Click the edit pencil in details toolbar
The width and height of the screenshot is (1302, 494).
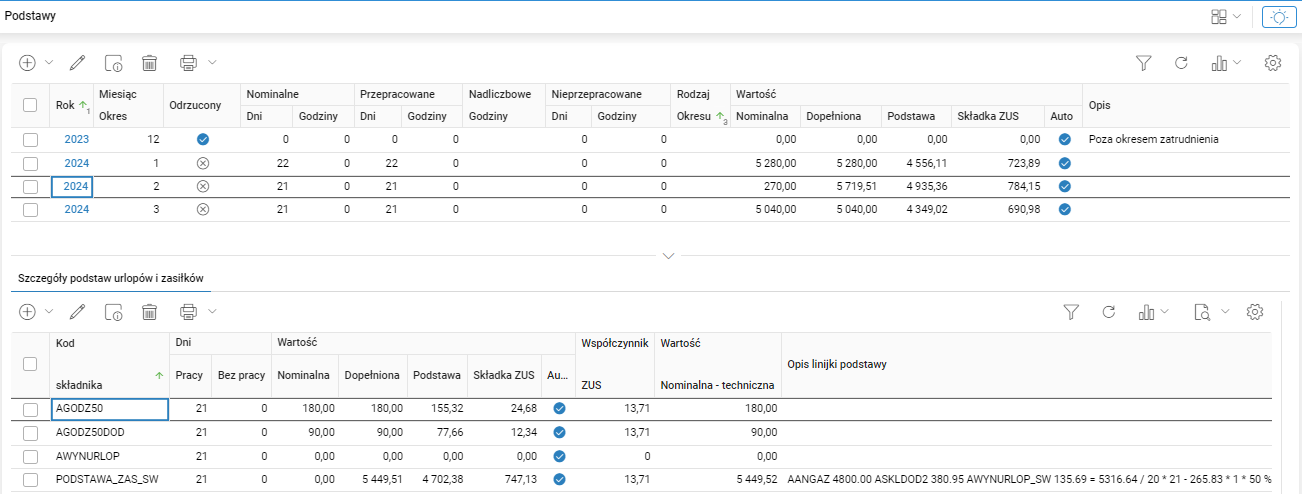click(x=77, y=312)
